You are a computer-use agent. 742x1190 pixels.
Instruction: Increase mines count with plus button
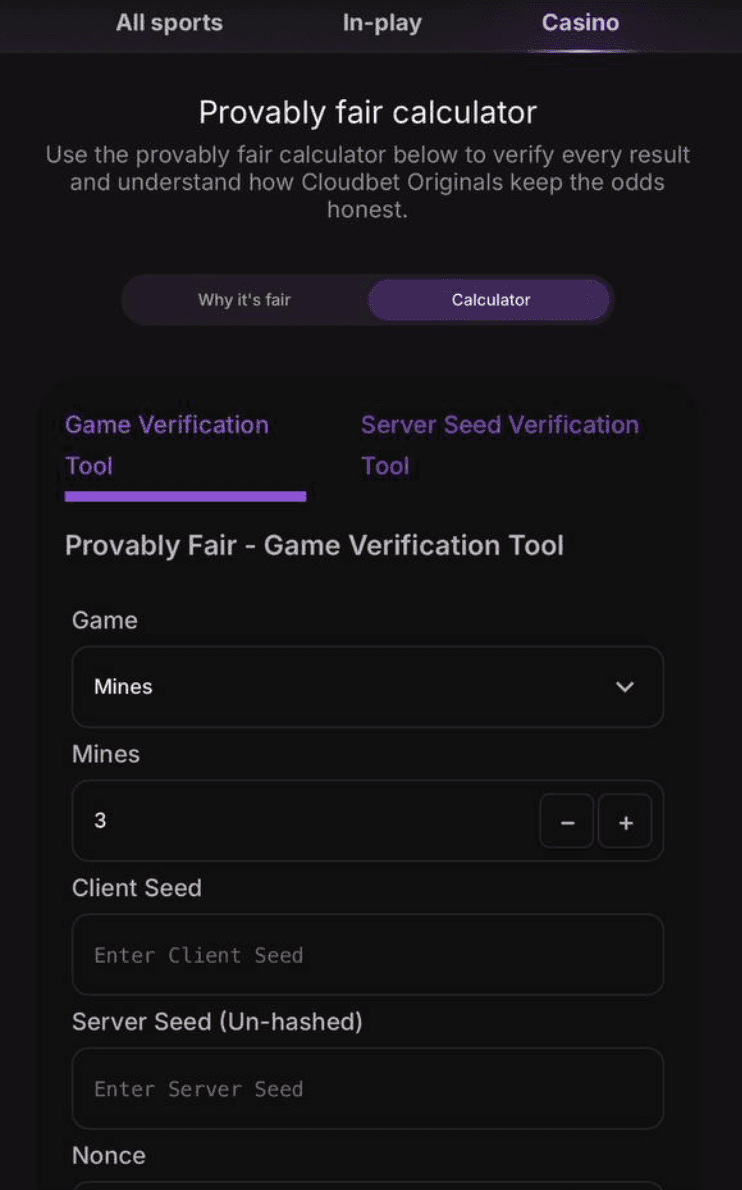[625, 822]
